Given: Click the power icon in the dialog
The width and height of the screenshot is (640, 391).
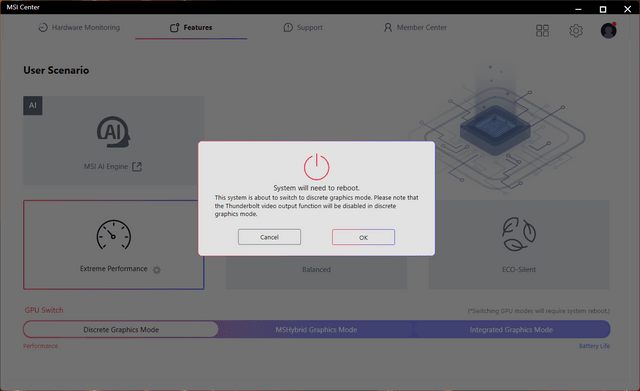Looking at the screenshot, I should [316, 167].
